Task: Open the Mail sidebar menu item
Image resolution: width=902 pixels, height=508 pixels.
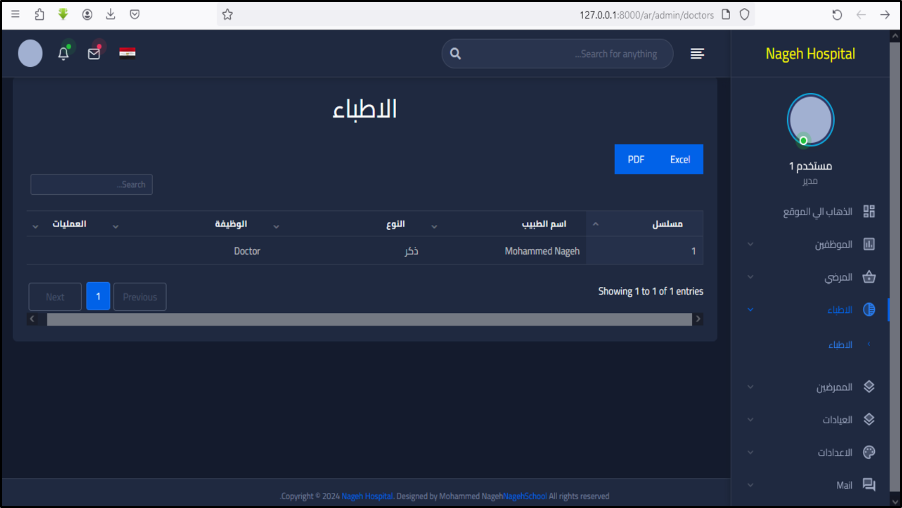Action: pos(844,485)
